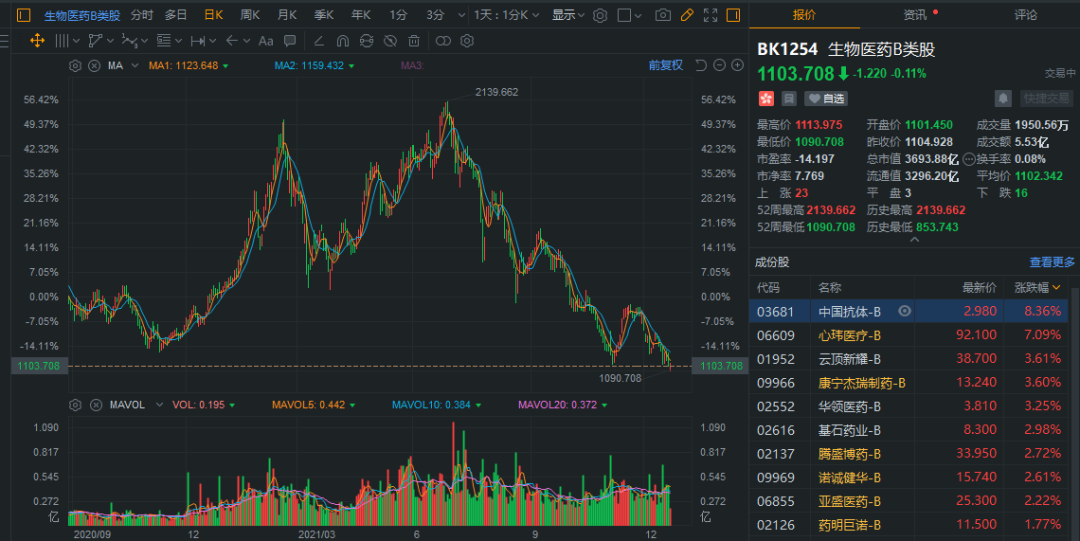1080x541 pixels.
Task: Open the 显示 display dropdown
Action: pos(568,15)
